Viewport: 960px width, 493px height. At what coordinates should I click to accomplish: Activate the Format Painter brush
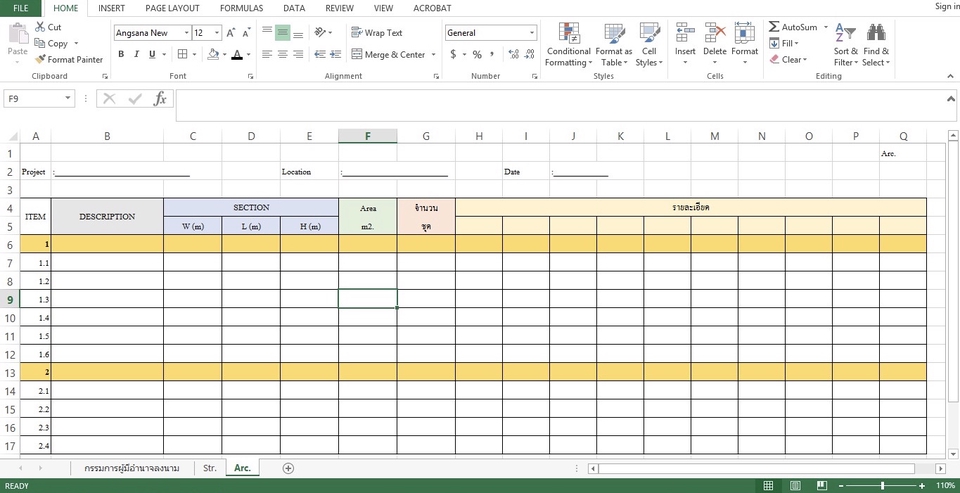40,59
